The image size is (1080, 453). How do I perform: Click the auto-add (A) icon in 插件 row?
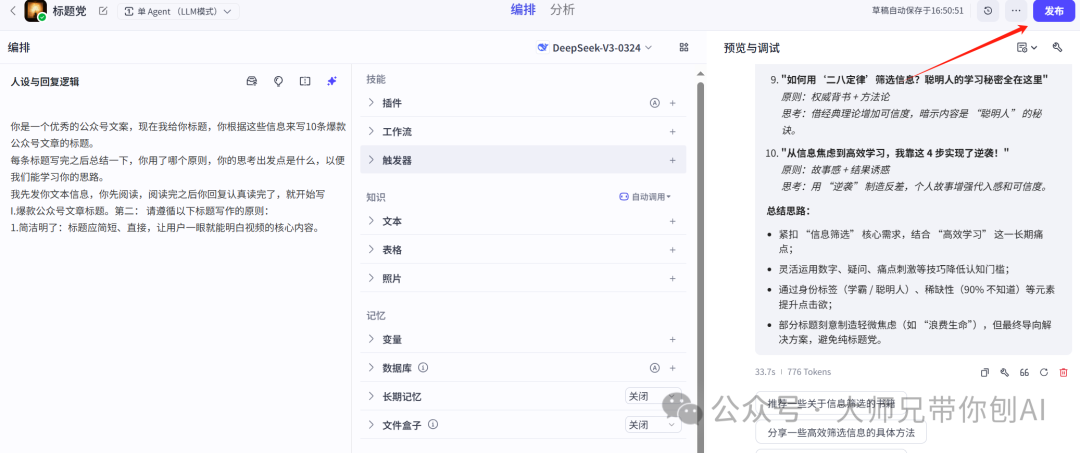click(x=654, y=103)
